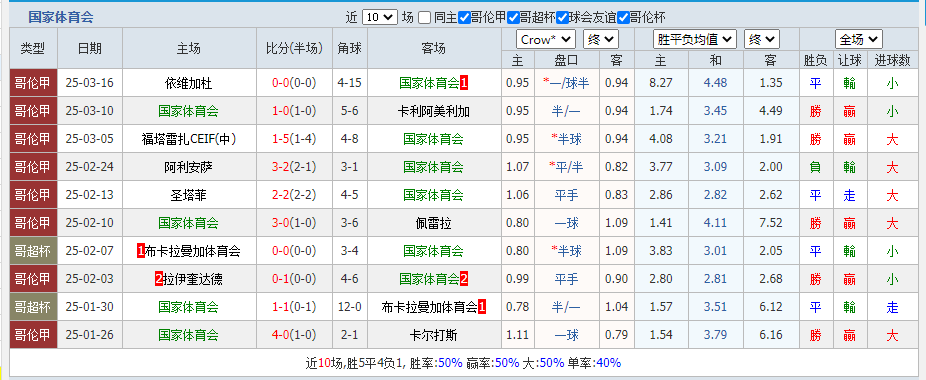Screen dimensions: 926x380
Task: Click red badge 1 after 布卡拉曼加体育会 on 25-01-30
Action: [x=482, y=307]
